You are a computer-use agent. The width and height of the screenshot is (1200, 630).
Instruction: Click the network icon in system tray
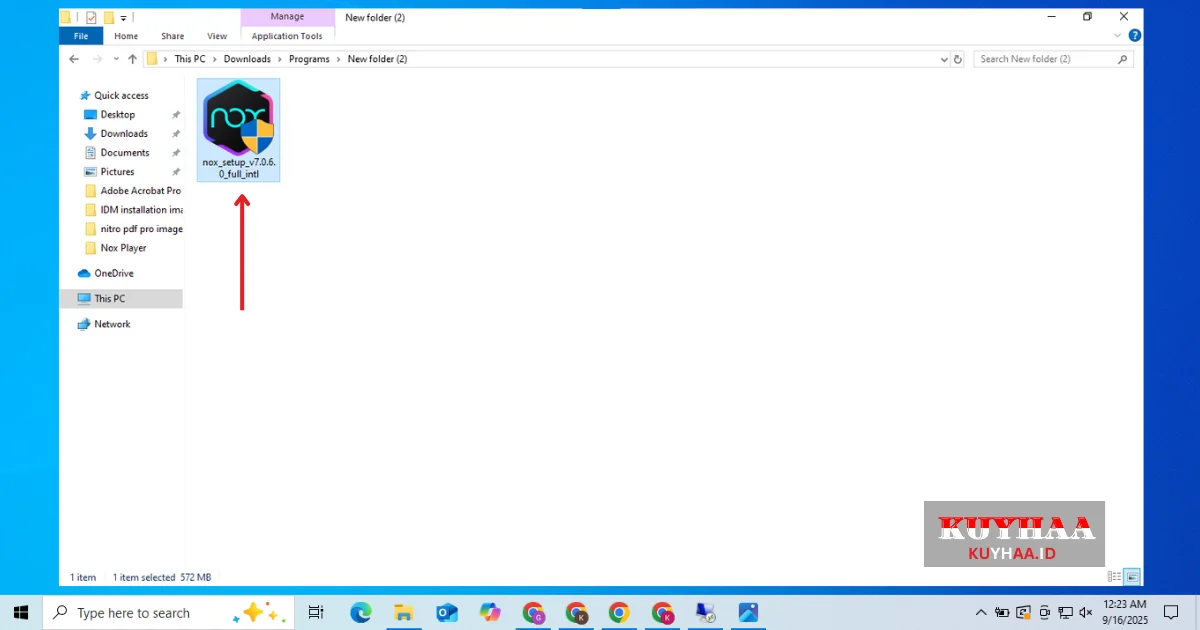[x=1066, y=612]
